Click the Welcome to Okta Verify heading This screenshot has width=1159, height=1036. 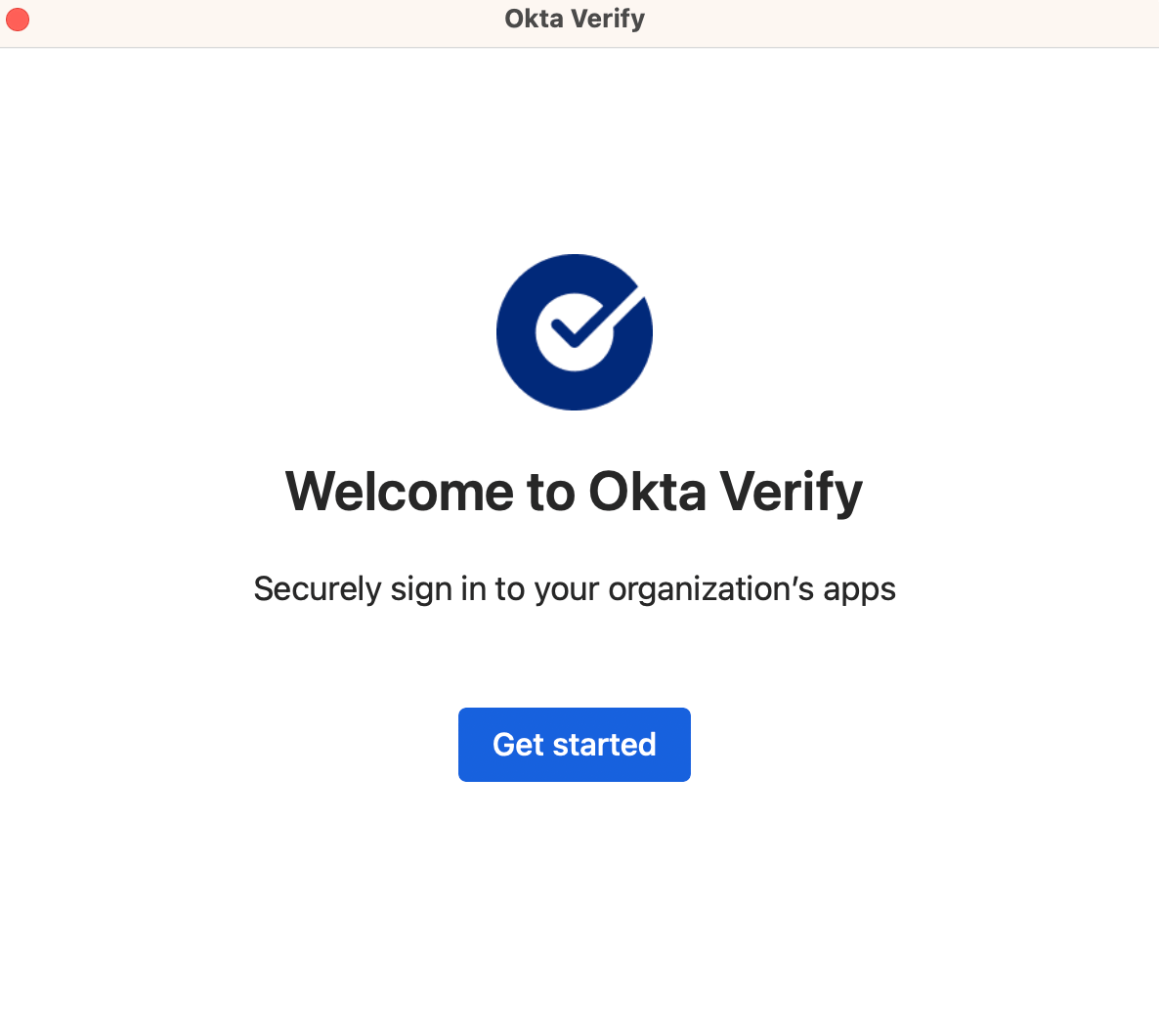[575, 491]
